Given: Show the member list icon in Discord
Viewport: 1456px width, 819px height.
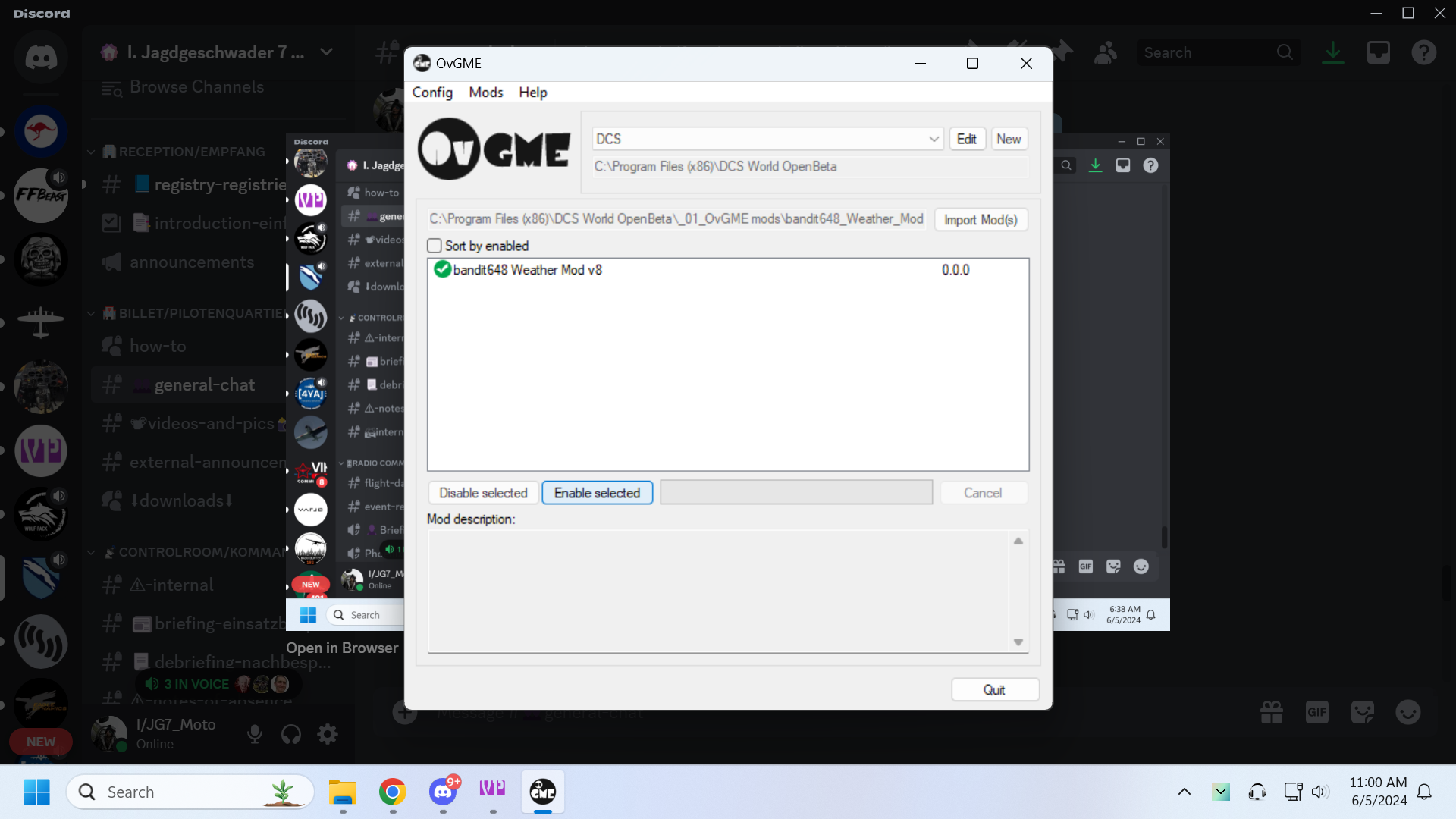Looking at the screenshot, I should (x=1106, y=52).
